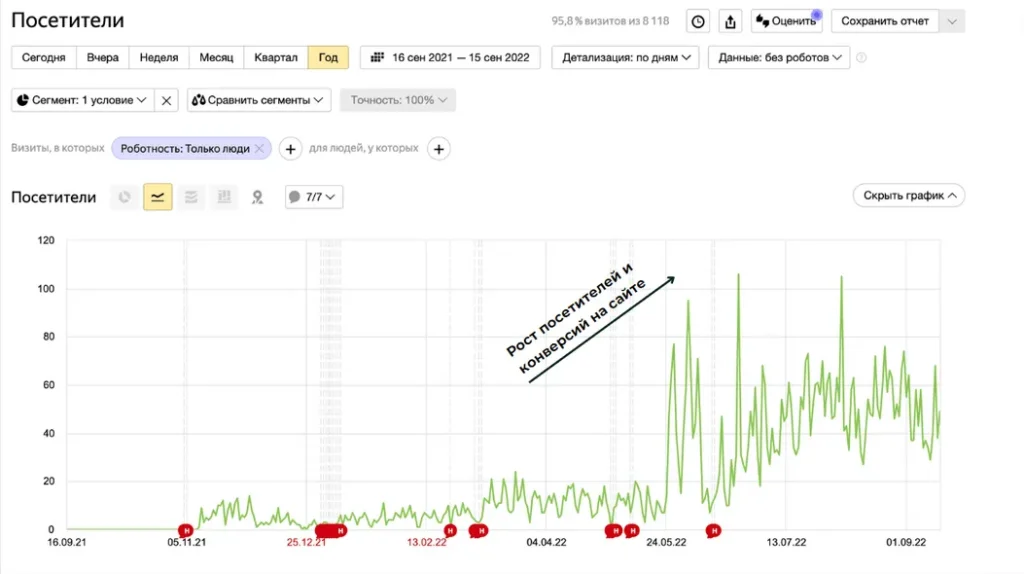Click the export/share report icon
The width and height of the screenshot is (1024, 574).
click(x=730, y=21)
